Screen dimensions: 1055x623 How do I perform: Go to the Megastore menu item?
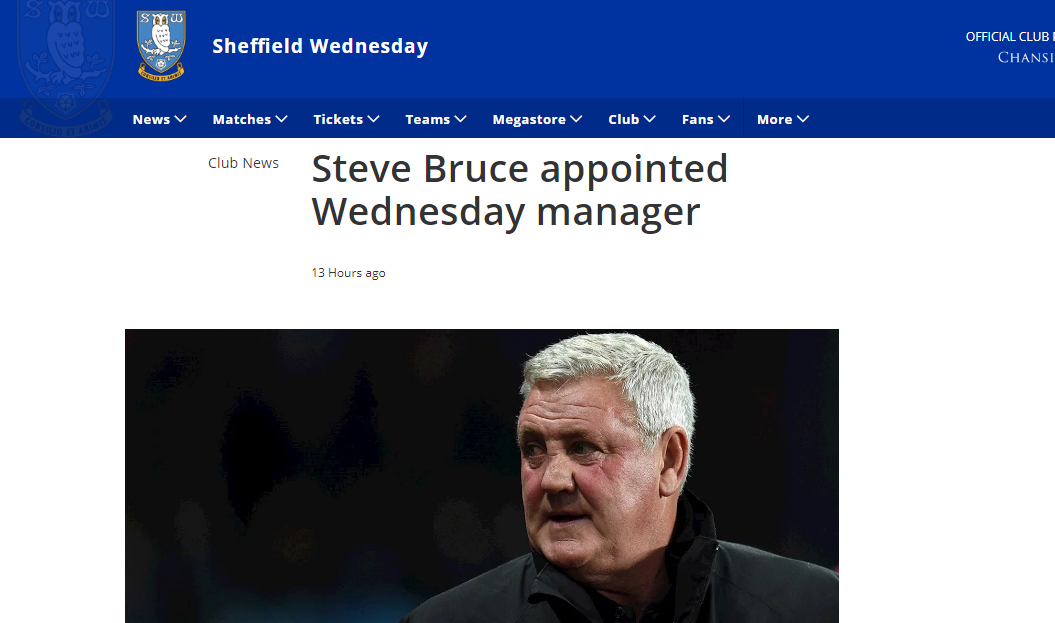[529, 119]
